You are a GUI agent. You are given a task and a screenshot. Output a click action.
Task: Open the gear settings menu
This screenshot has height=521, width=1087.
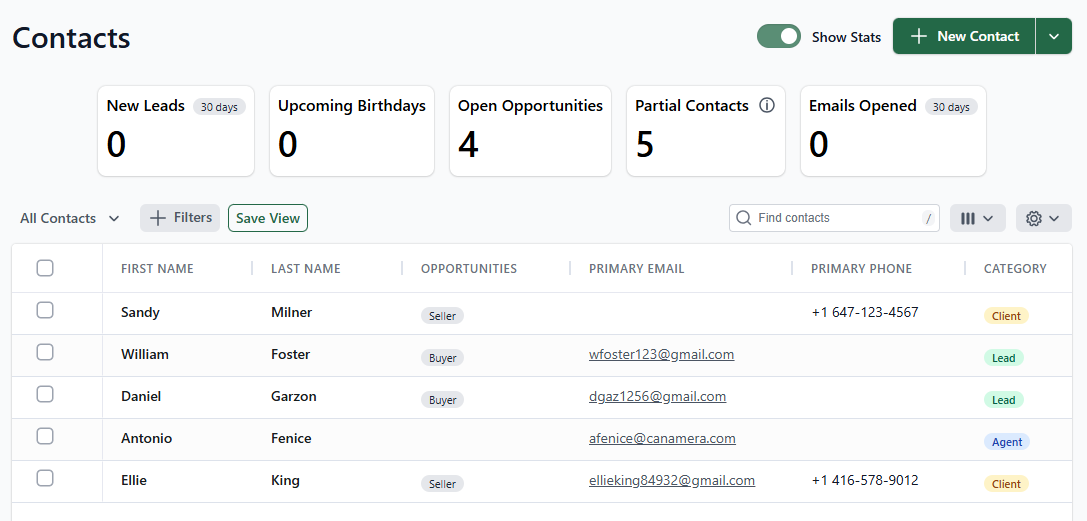[1043, 218]
